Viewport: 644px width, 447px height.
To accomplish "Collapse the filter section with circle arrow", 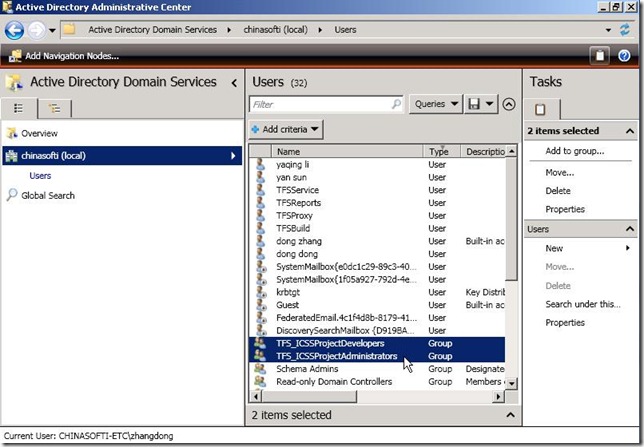I will (509, 104).
